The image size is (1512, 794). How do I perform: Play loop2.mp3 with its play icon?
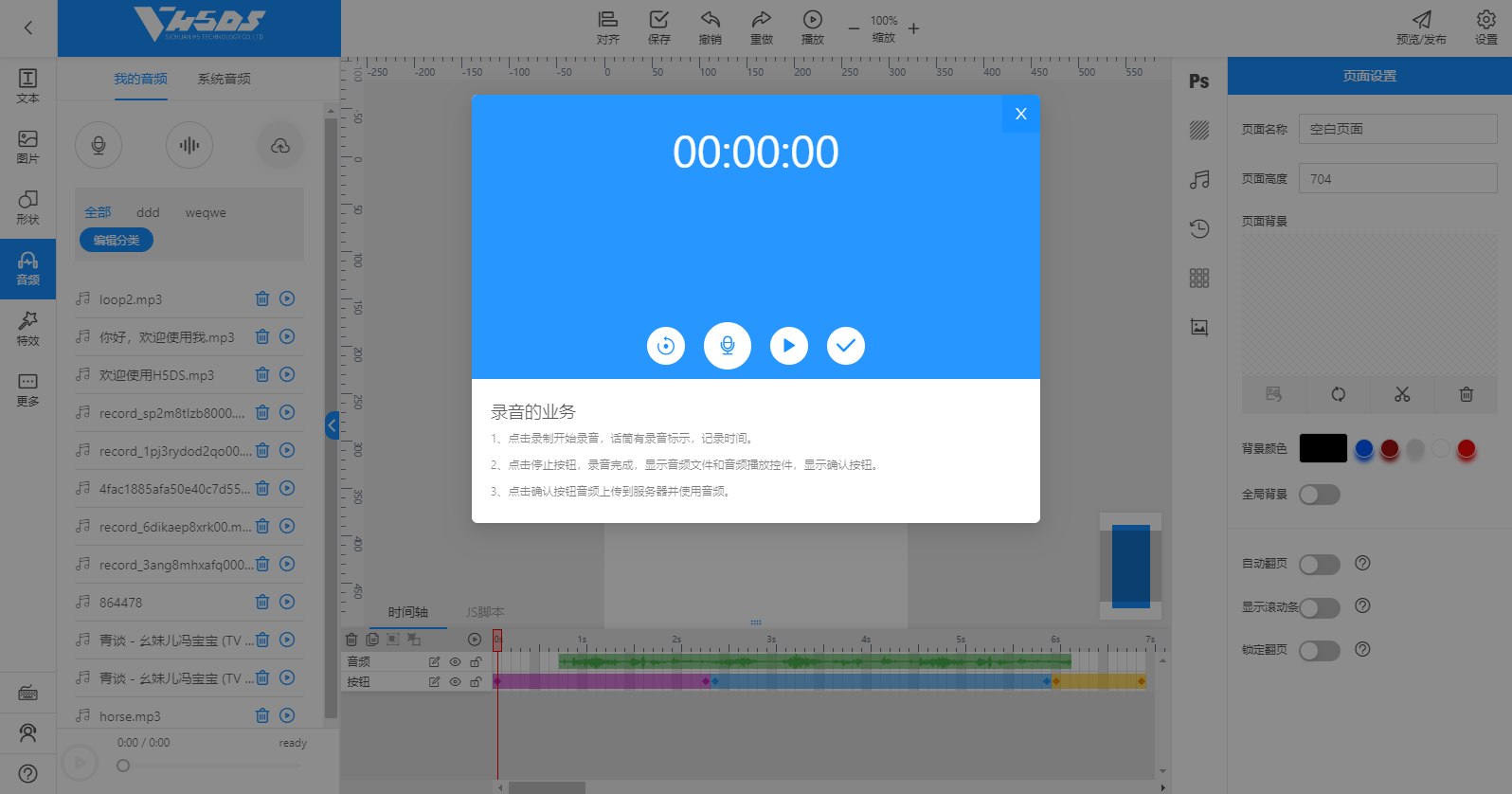(x=287, y=298)
